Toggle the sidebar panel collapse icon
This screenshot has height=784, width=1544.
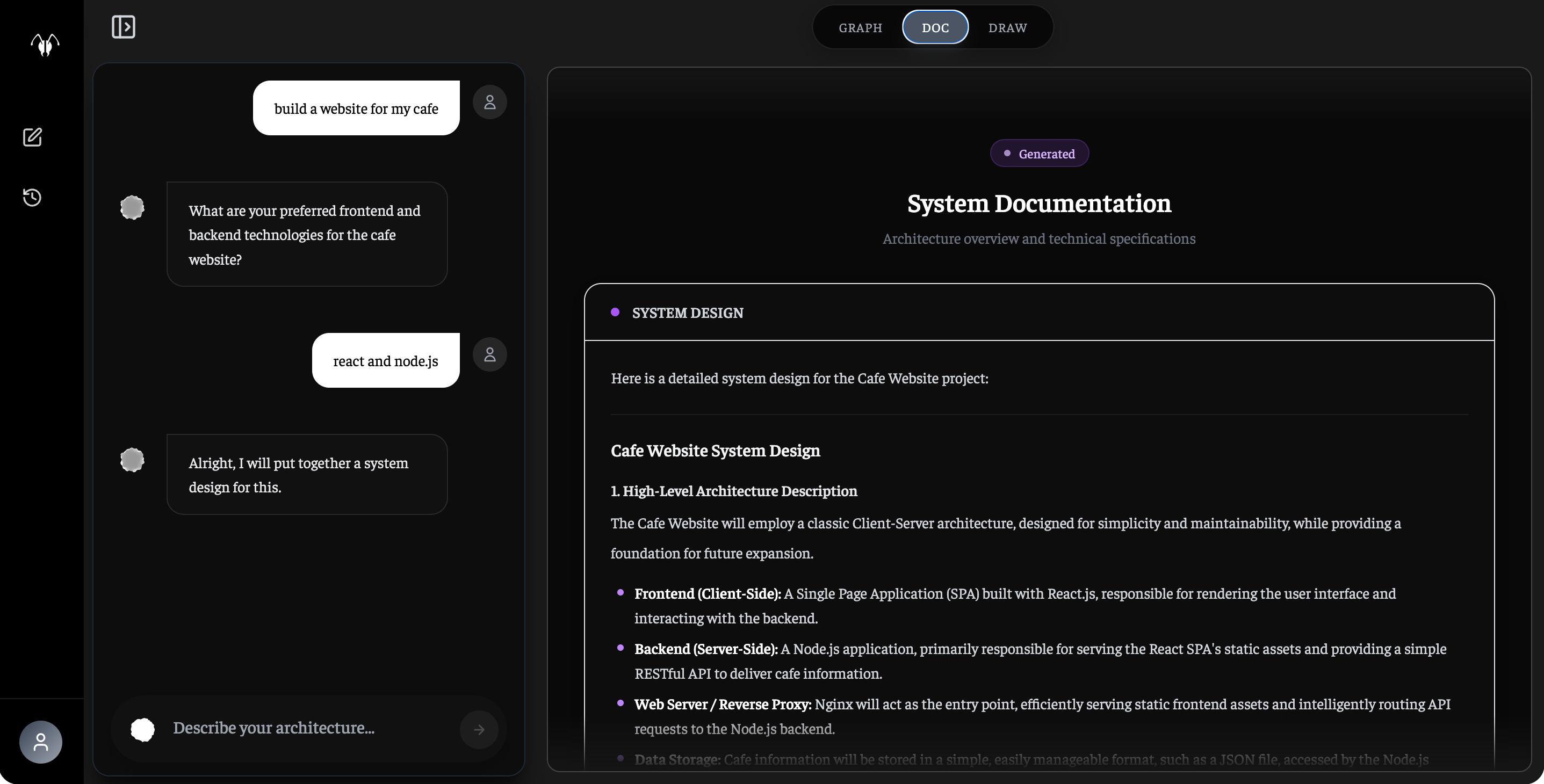[x=124, y=27]
